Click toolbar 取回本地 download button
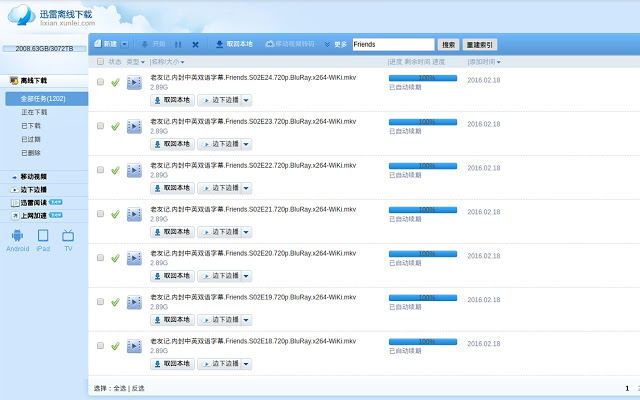Viewport: 640px width, 400px height. click(234, 44)
